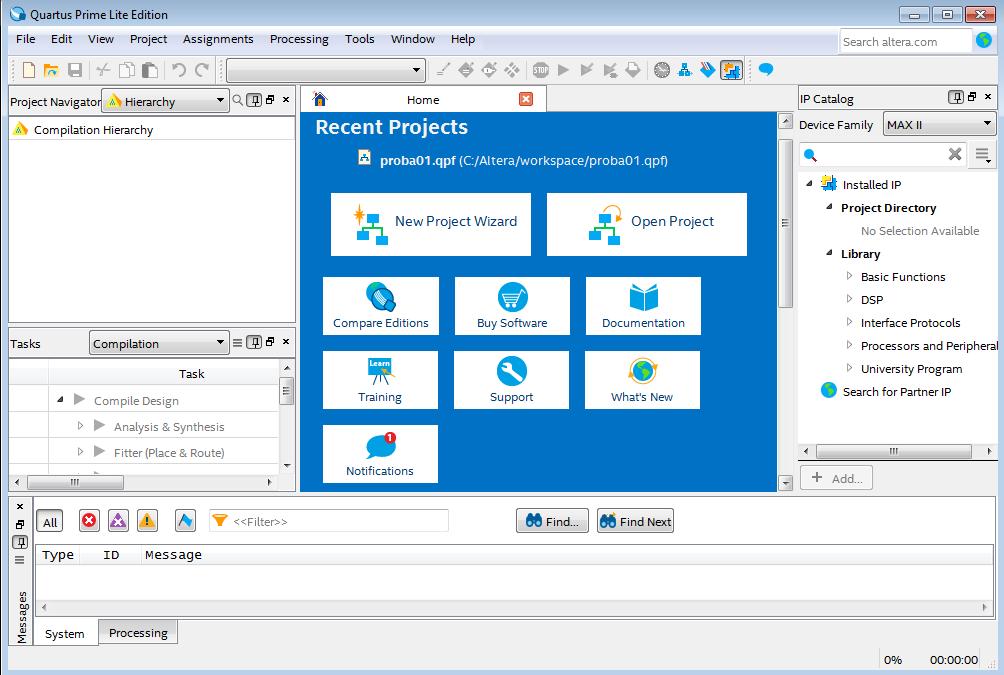Open the IP Catalog options menu icon
Viewport: 1004px width, 675px height.
[983, 155]
